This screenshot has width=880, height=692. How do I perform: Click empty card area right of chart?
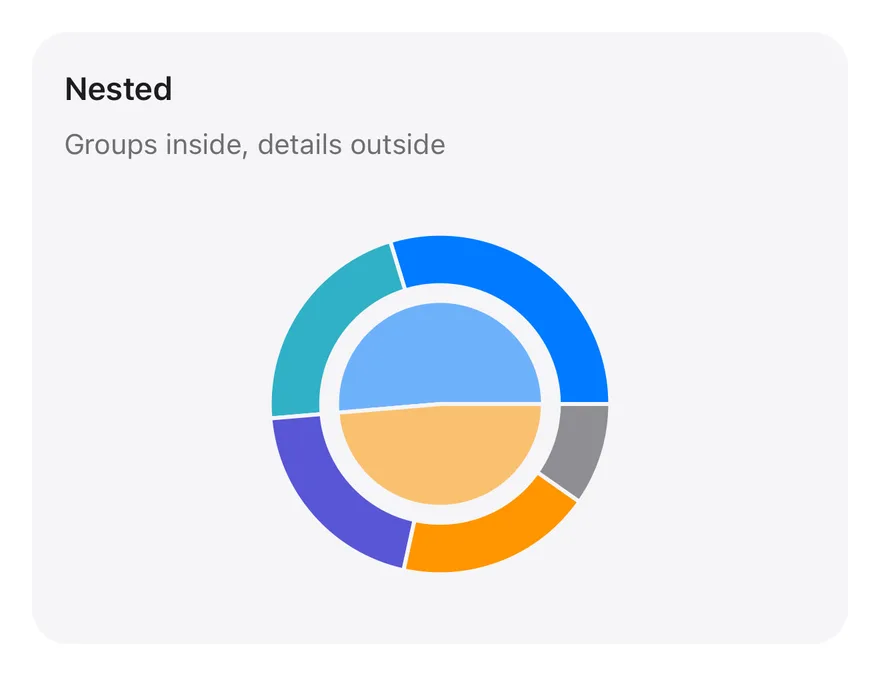point(730,404)
